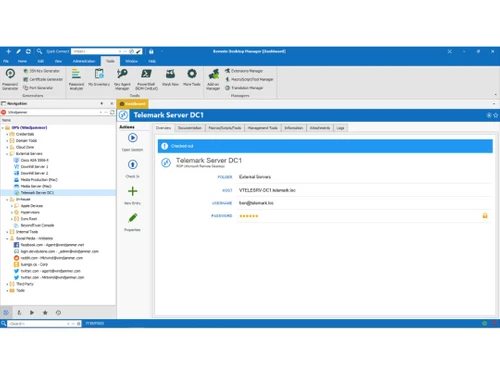Expand the Internal Tools folder

(x=7, y=232)
